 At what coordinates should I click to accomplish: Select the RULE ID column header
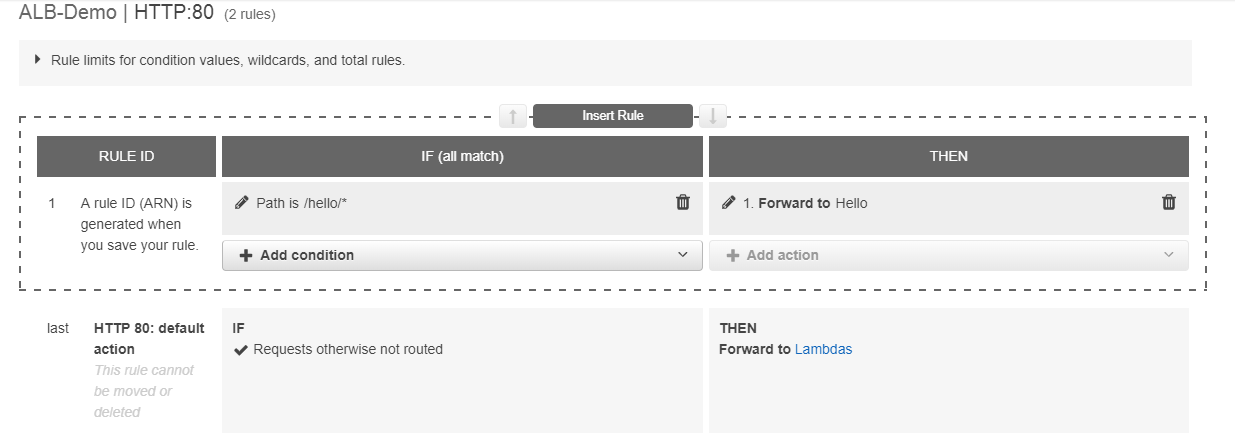126,156
